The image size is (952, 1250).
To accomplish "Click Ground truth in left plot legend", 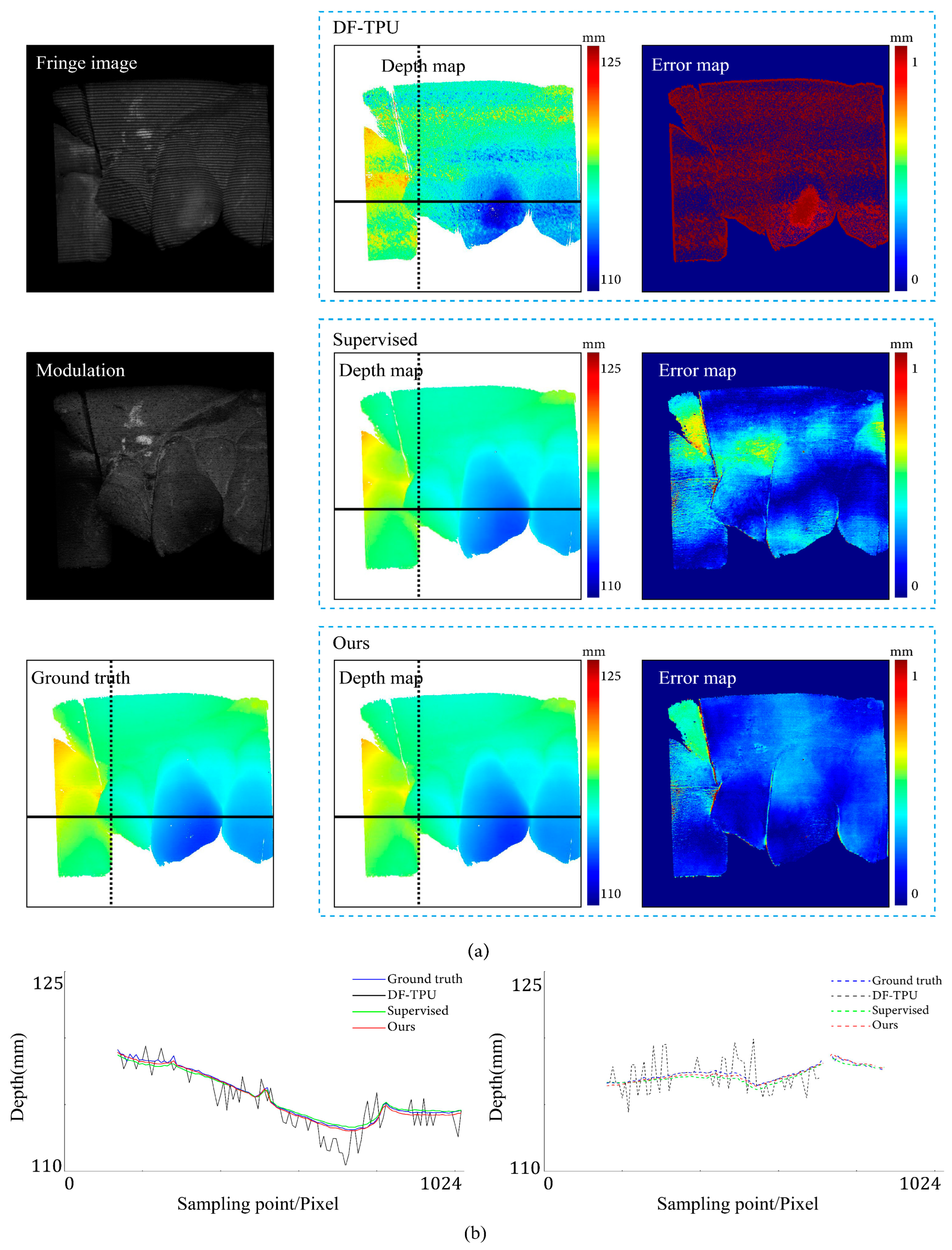I will tap(424, 979).
